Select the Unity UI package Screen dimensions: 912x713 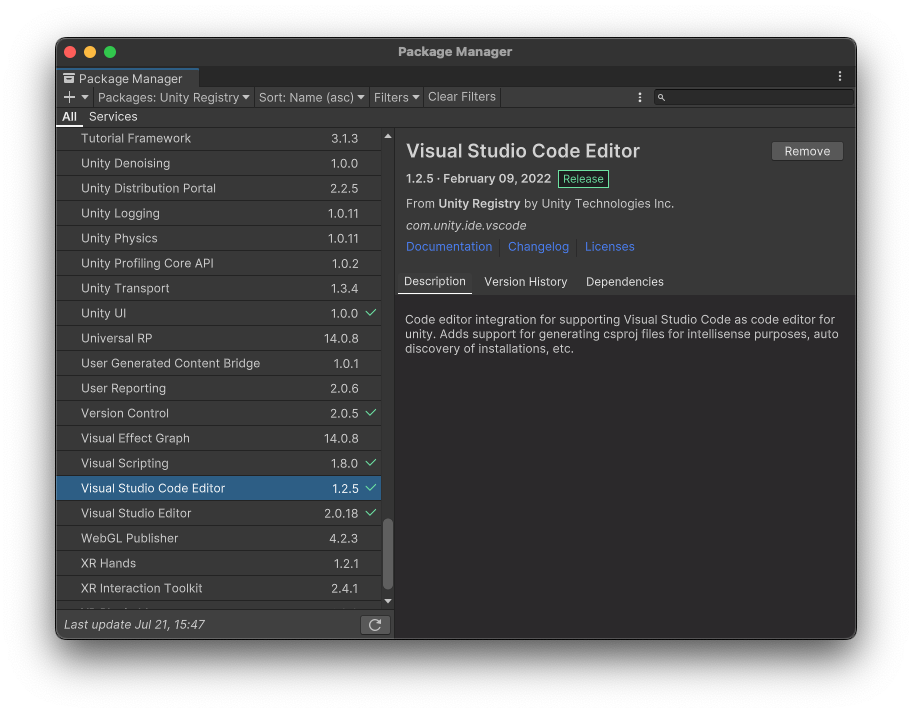pyautogui.click(x=219, y=313)
